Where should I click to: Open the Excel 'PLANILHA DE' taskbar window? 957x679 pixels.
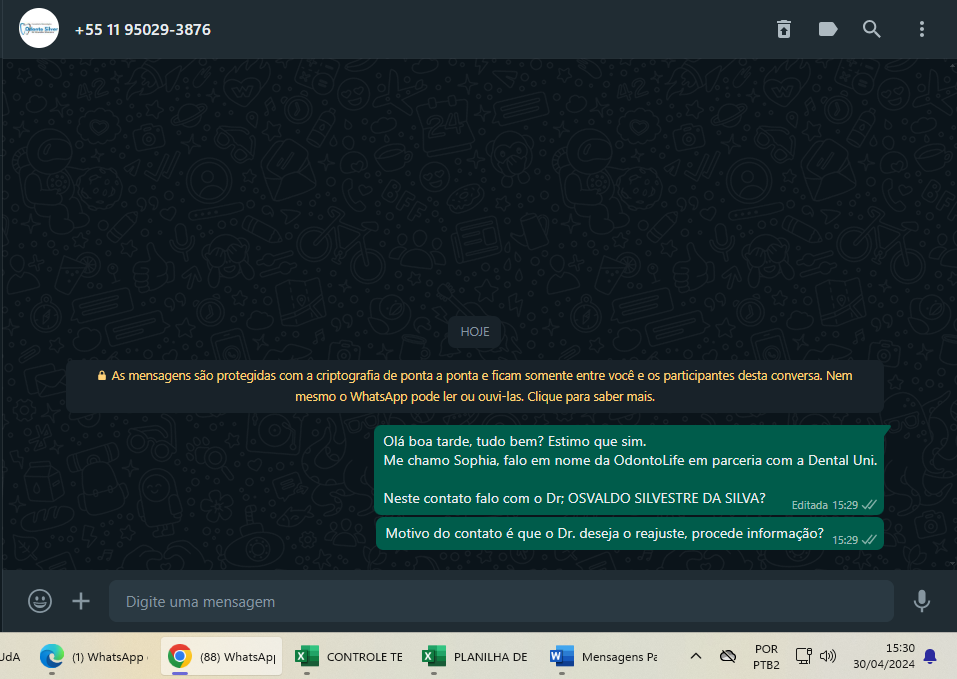coord(475,656)
